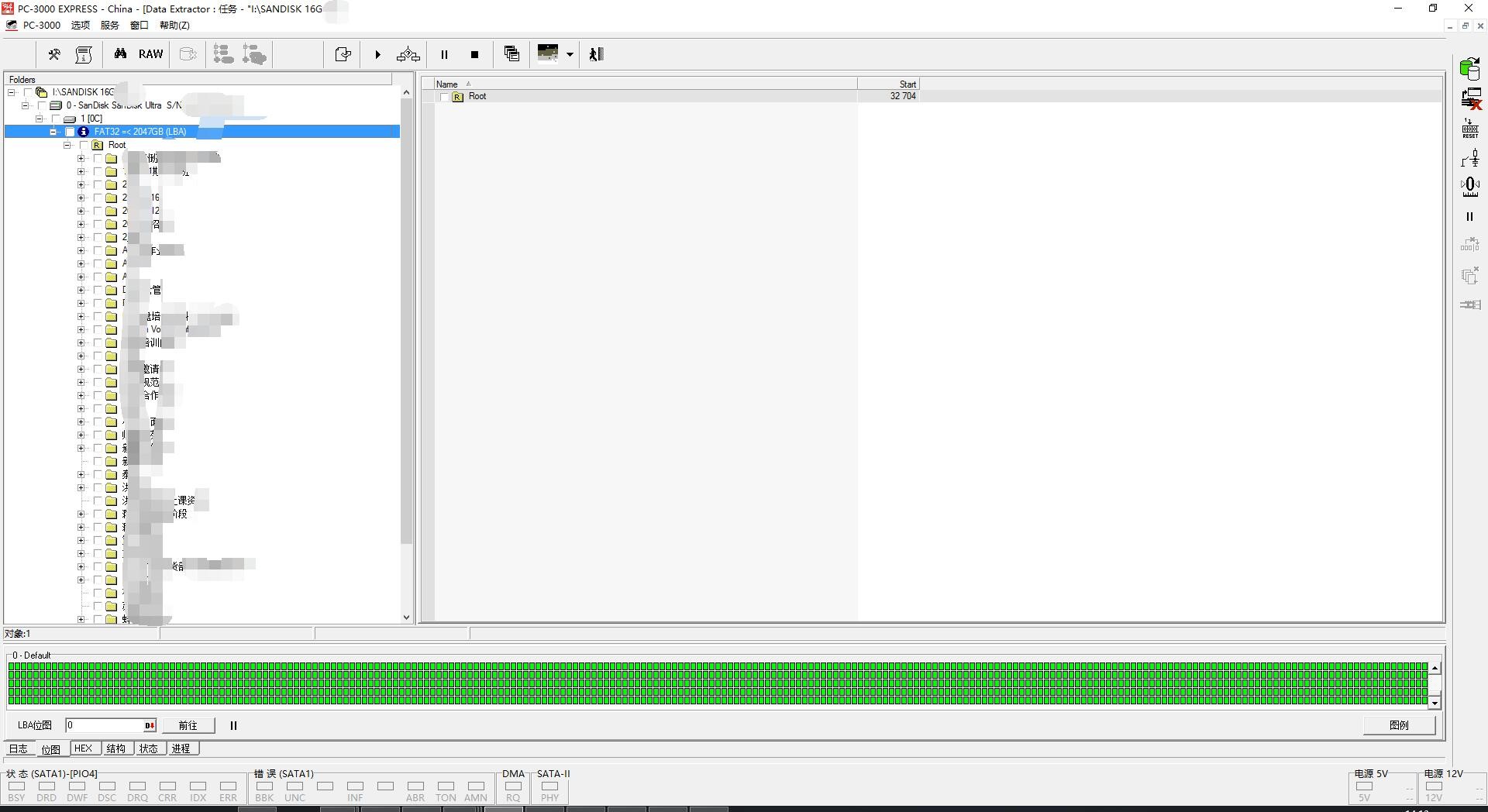1488x812 pixels.
Task: Open the 帮助(Z) menu
Action: 174,25
